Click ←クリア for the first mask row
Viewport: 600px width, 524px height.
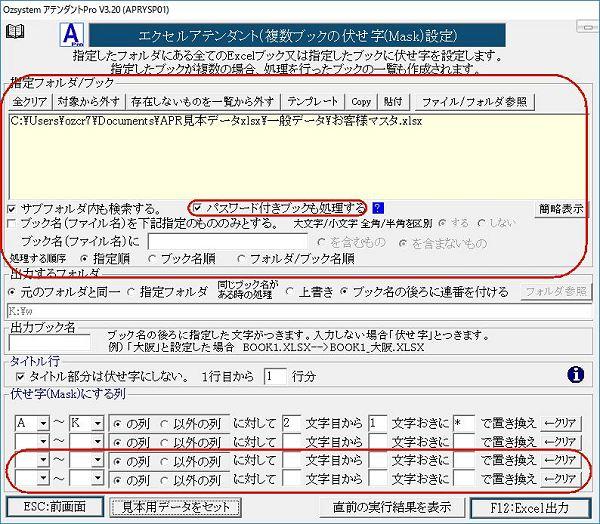point(560,423)
